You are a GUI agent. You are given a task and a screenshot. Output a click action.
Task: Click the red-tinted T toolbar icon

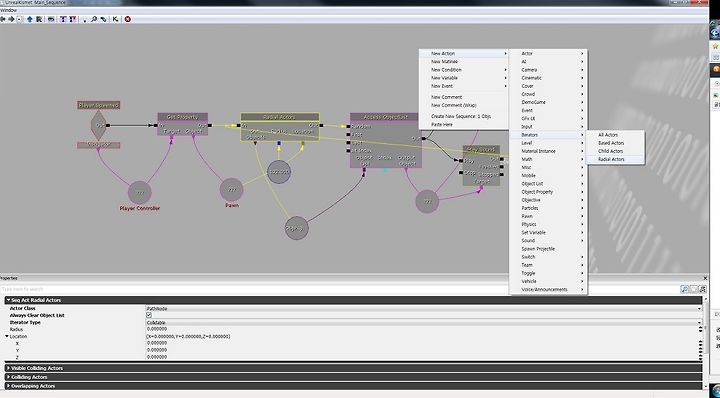tap(72, 19)
